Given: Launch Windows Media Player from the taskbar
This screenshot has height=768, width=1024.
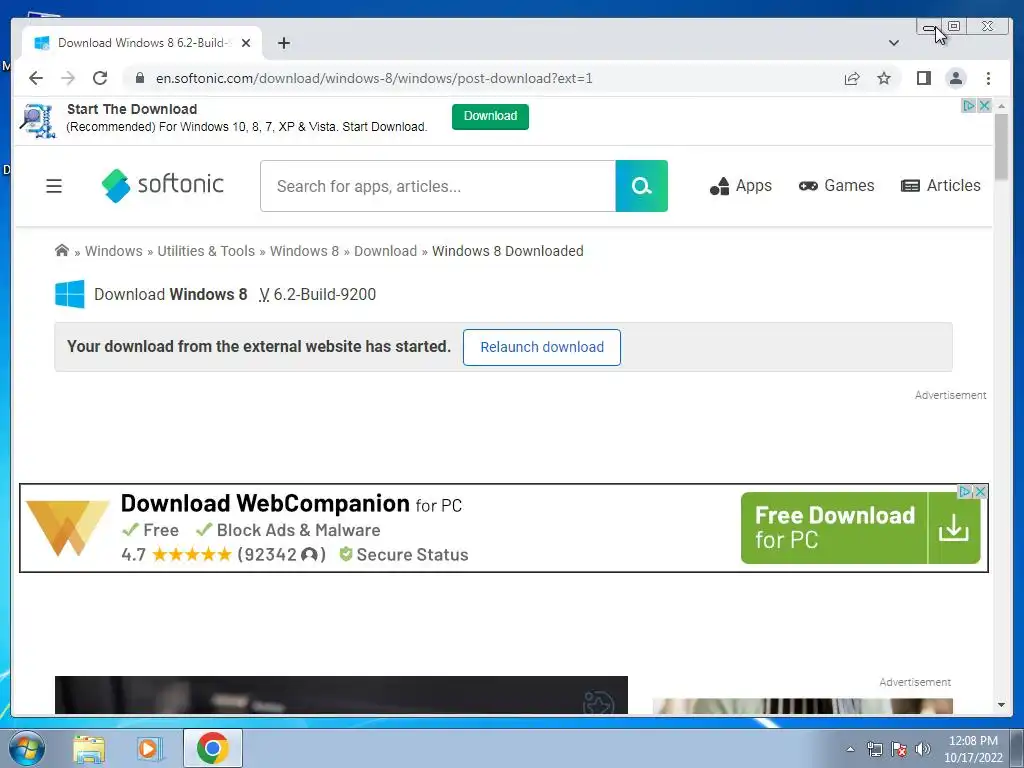Looking at the screenshot, I should point(150,748).
